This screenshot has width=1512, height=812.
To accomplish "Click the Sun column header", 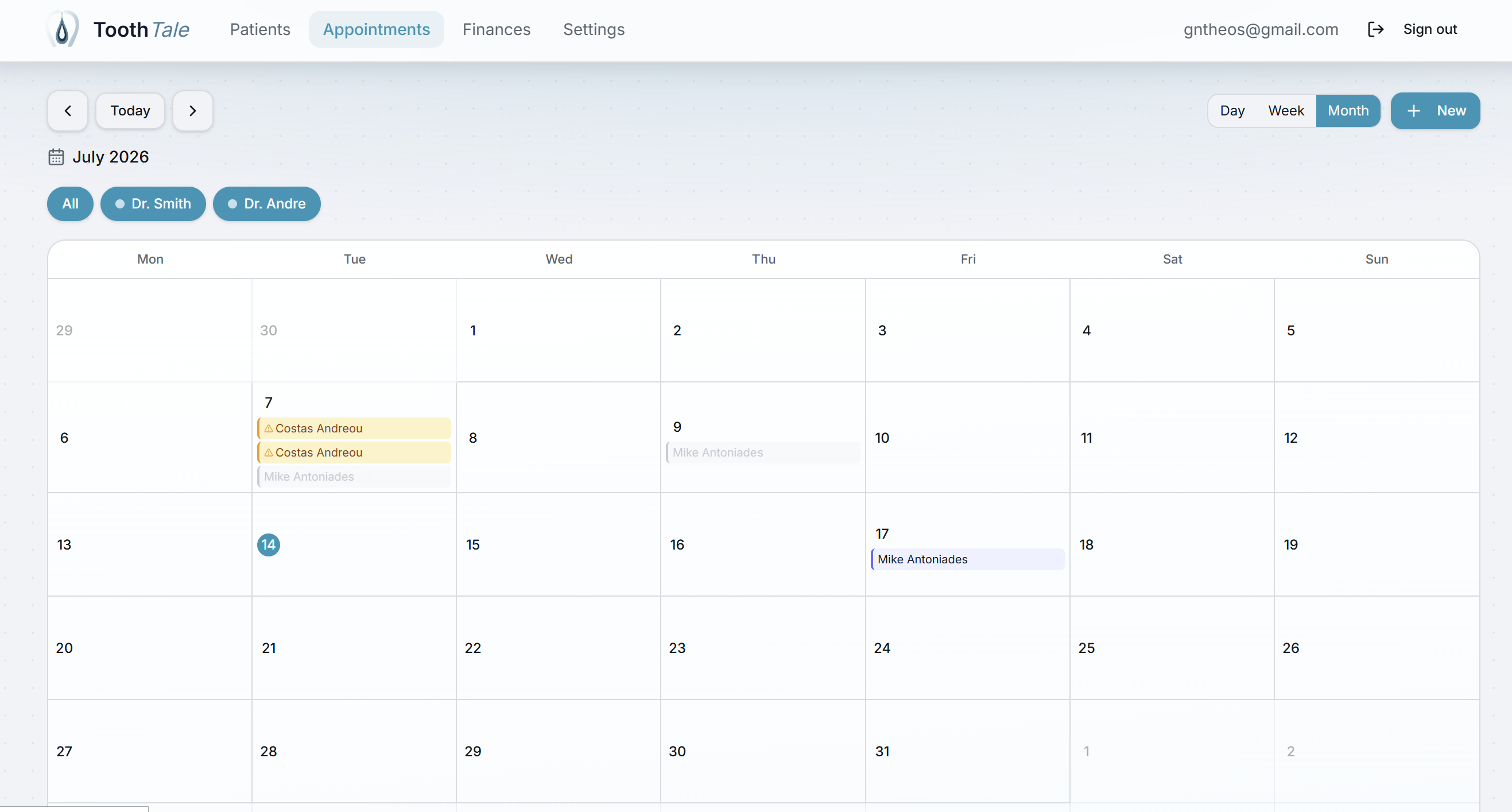I will (1377, 259).
